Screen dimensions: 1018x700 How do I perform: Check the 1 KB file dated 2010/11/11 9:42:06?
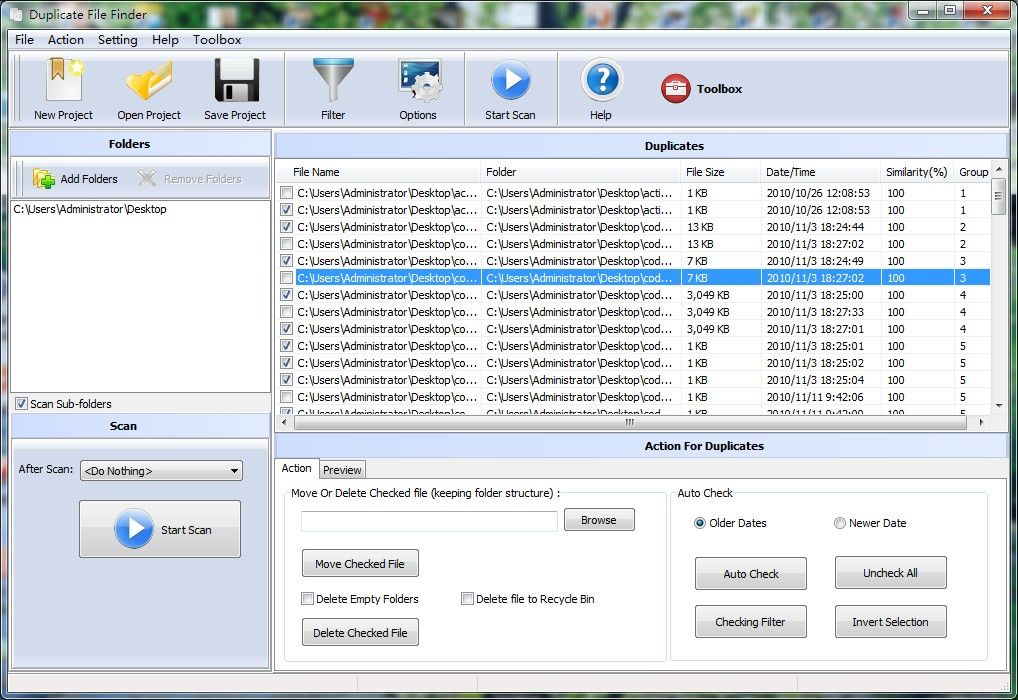(x=286, y=397)
